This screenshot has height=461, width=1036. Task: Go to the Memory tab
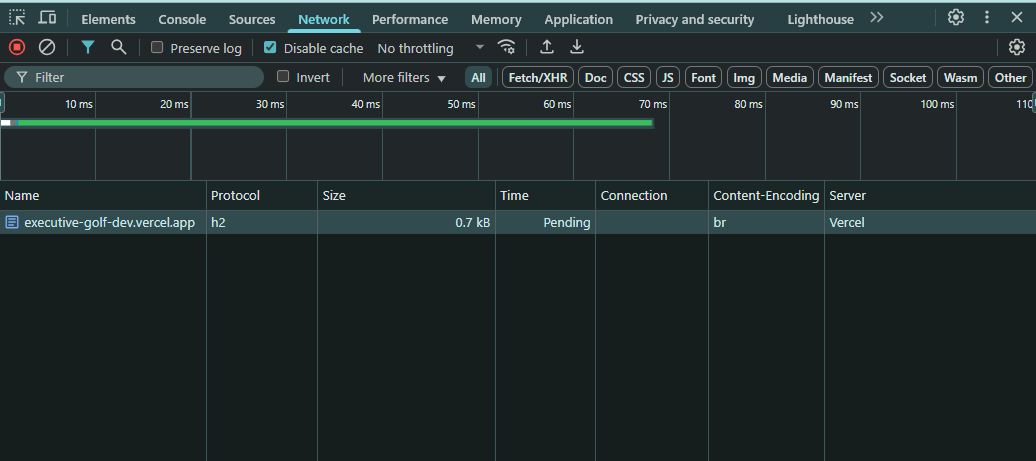click(496, 20)
